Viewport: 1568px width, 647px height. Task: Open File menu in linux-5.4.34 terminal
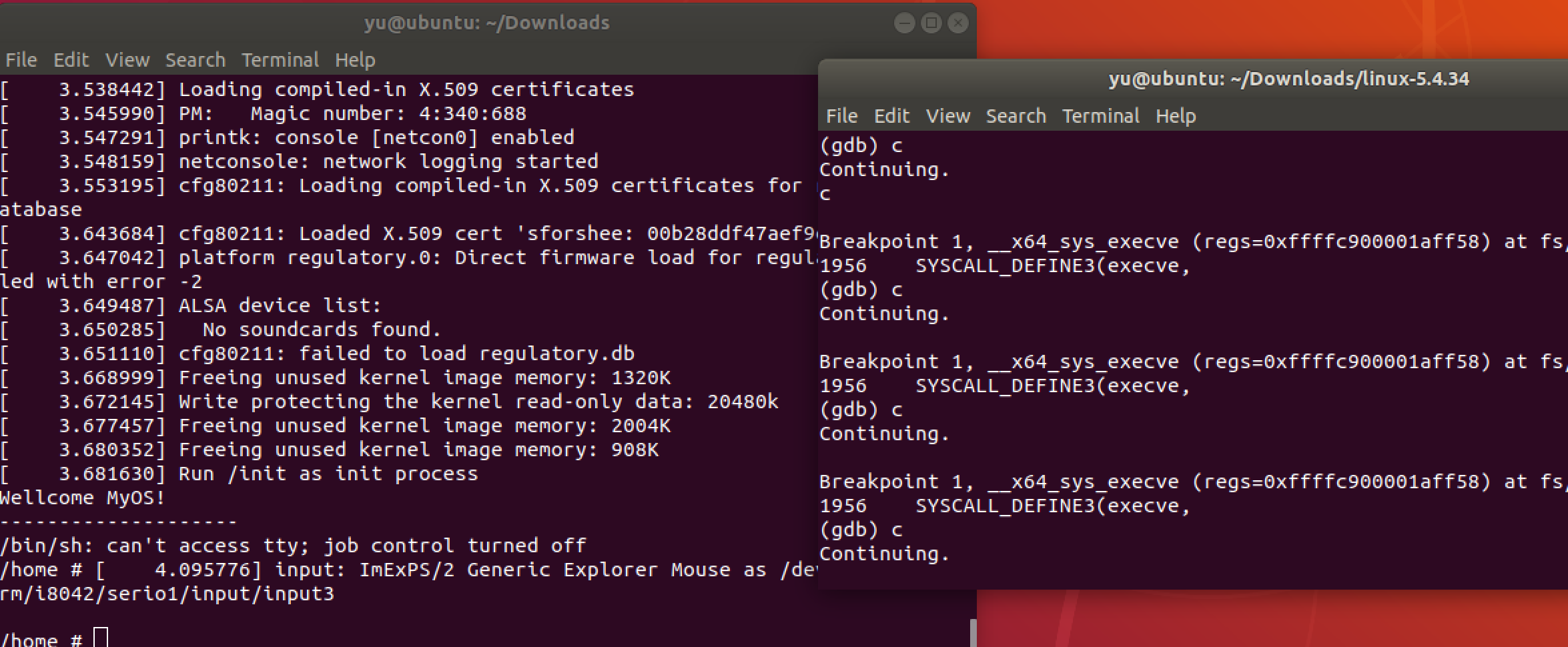[x=841, y=116]
